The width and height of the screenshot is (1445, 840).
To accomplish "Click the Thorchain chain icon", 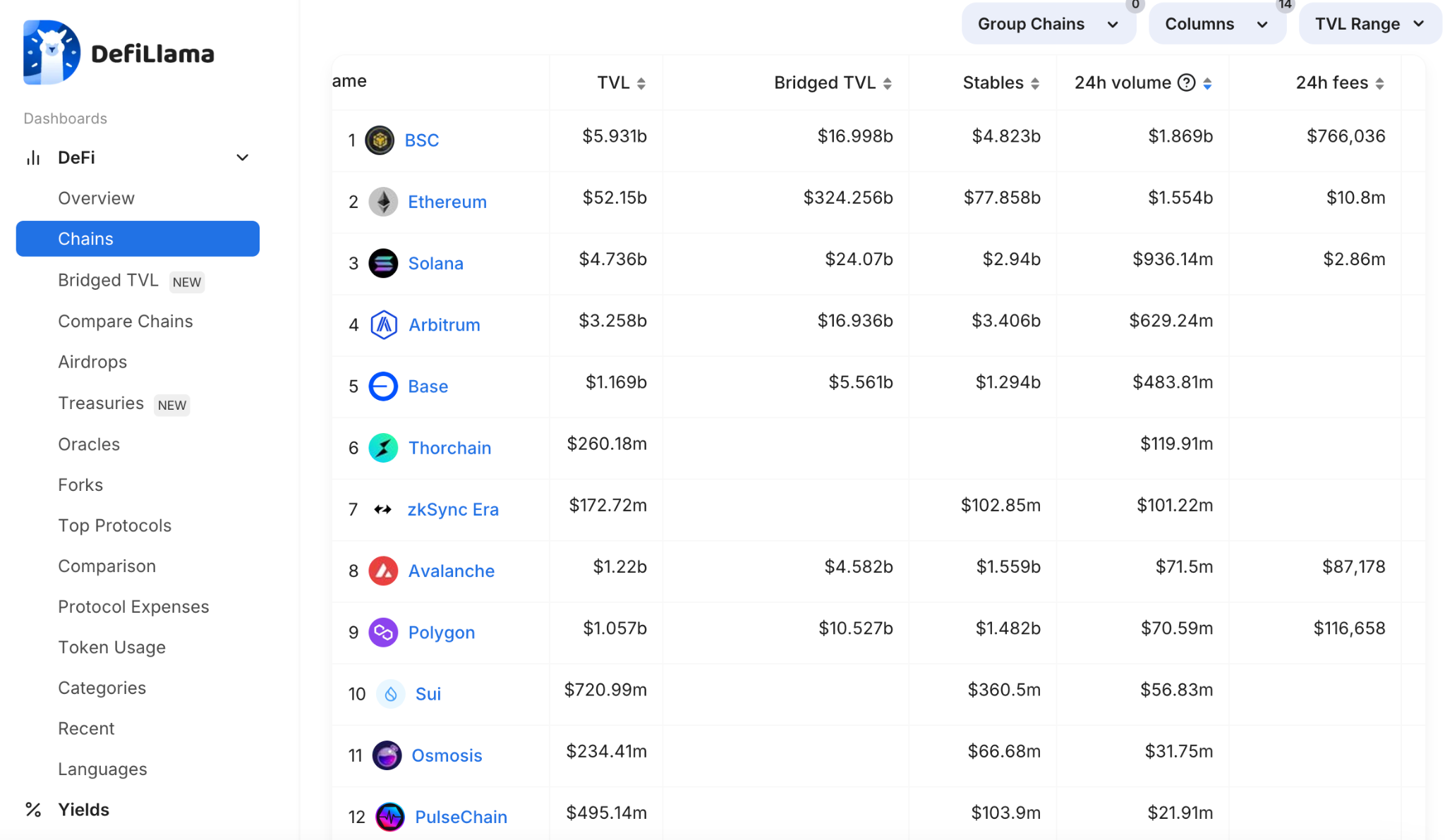I will click(383, 448).
